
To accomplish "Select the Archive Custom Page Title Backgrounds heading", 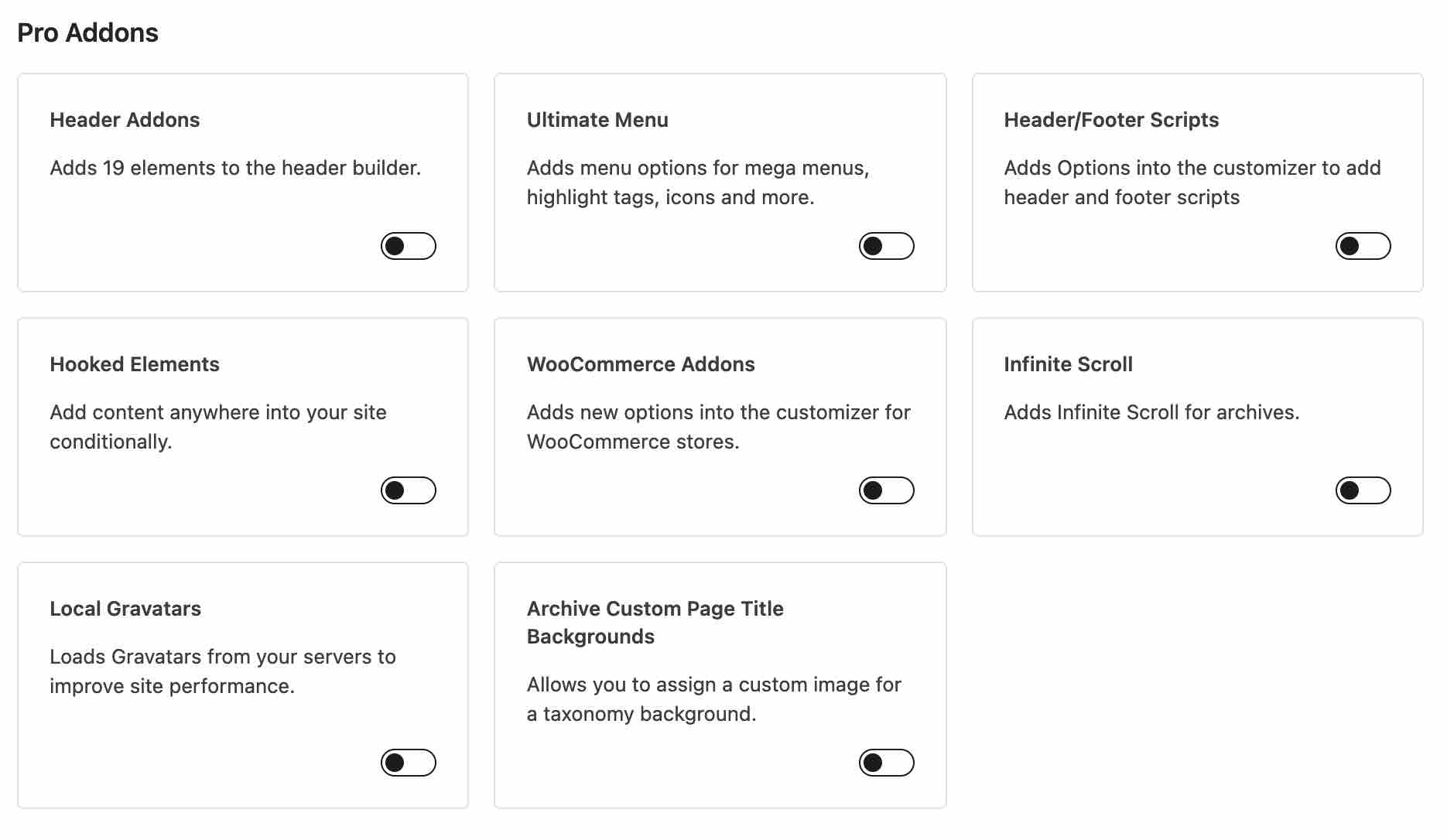I will click(655, 622).
